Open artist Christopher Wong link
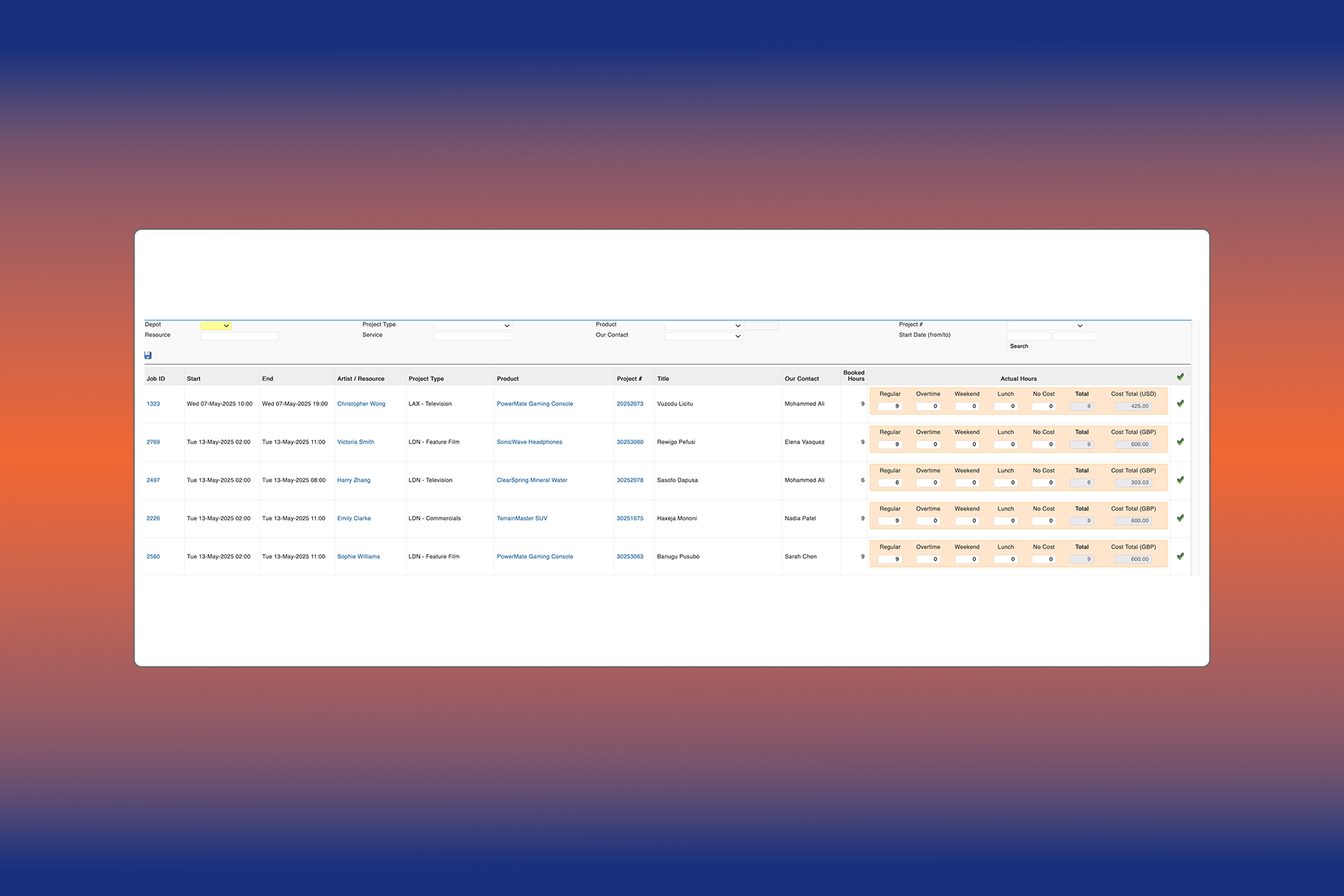The image size is (1344, 896). click(x=361, y=404)
